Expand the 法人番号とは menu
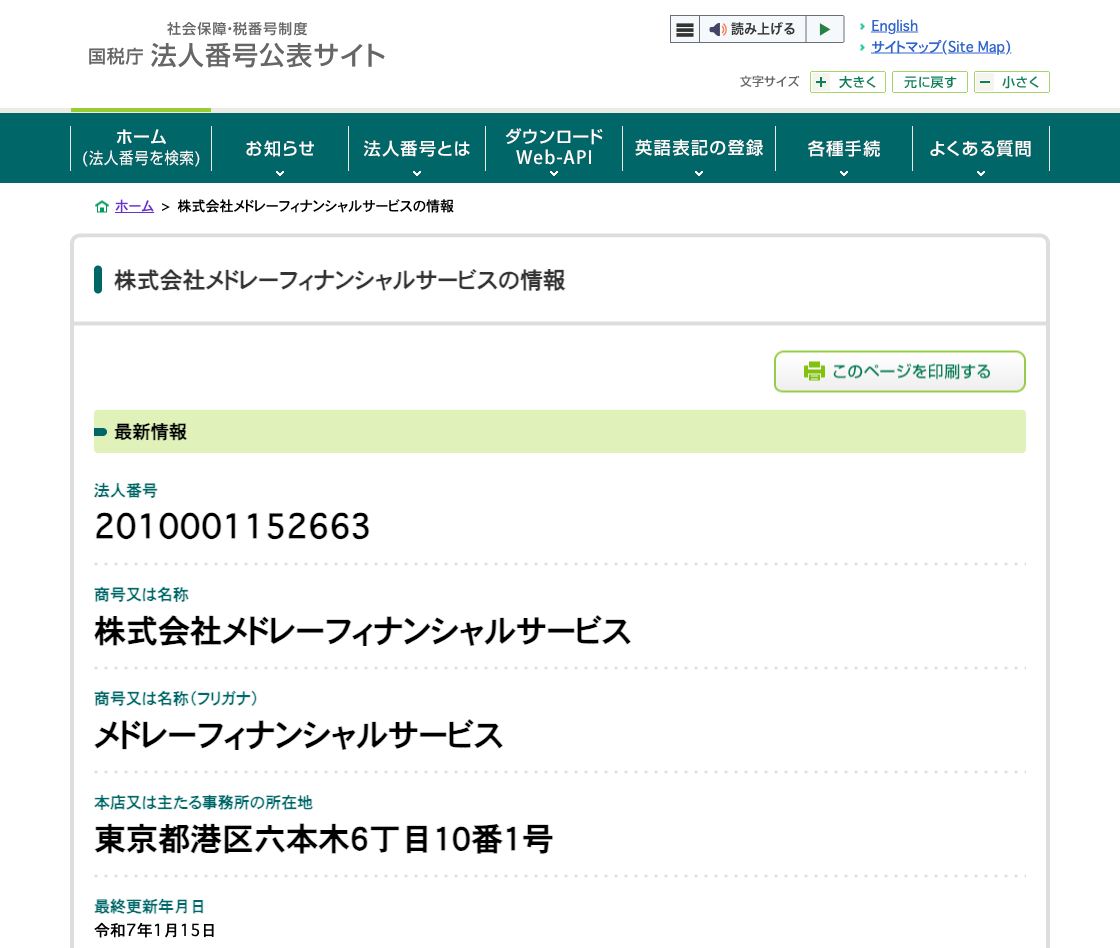This screenshot has width=1120, height=948. click(x=416, y=148)
